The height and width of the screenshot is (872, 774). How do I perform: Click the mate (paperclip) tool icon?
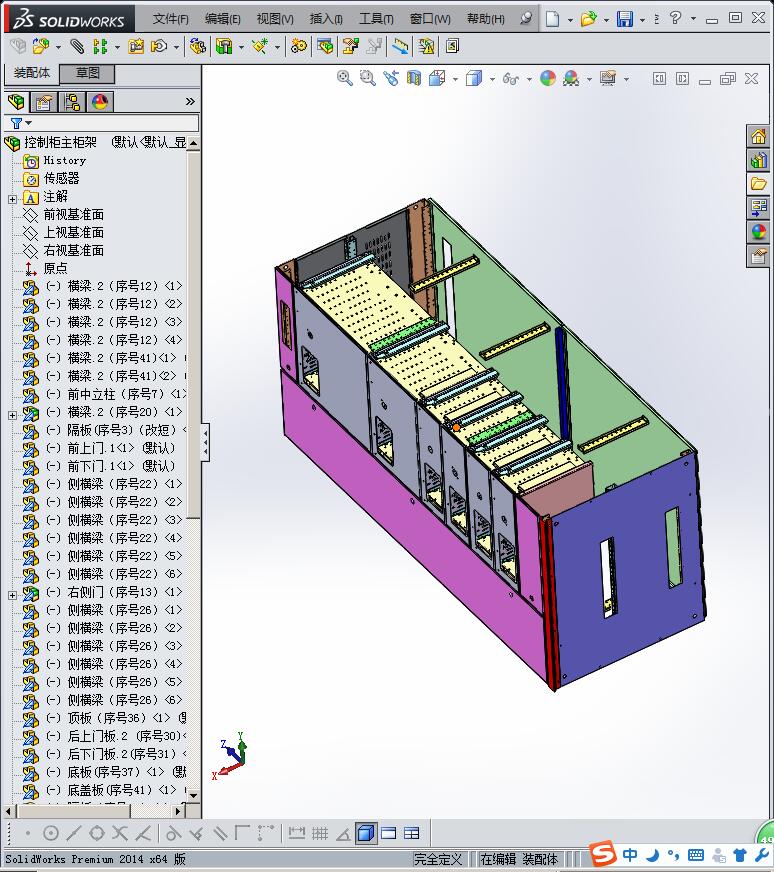tap(77, 46)
